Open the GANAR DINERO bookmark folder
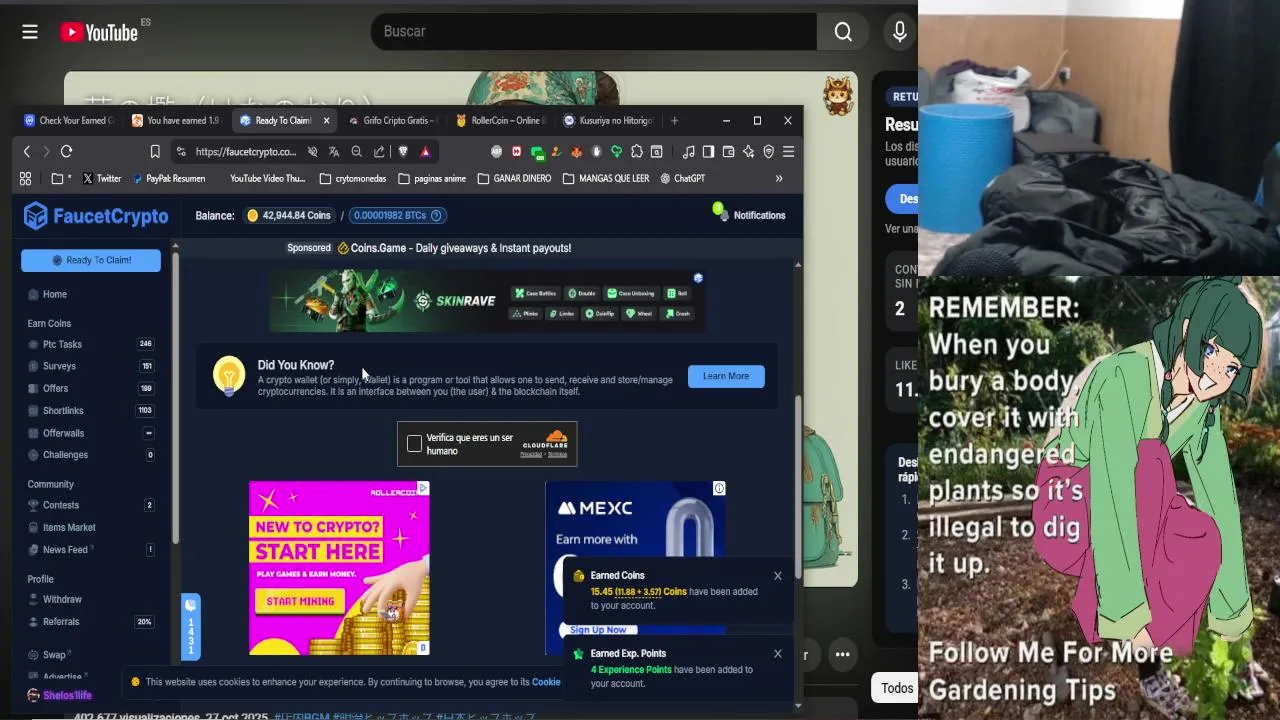Screen dimensions: 1280x720 (514, 179)
